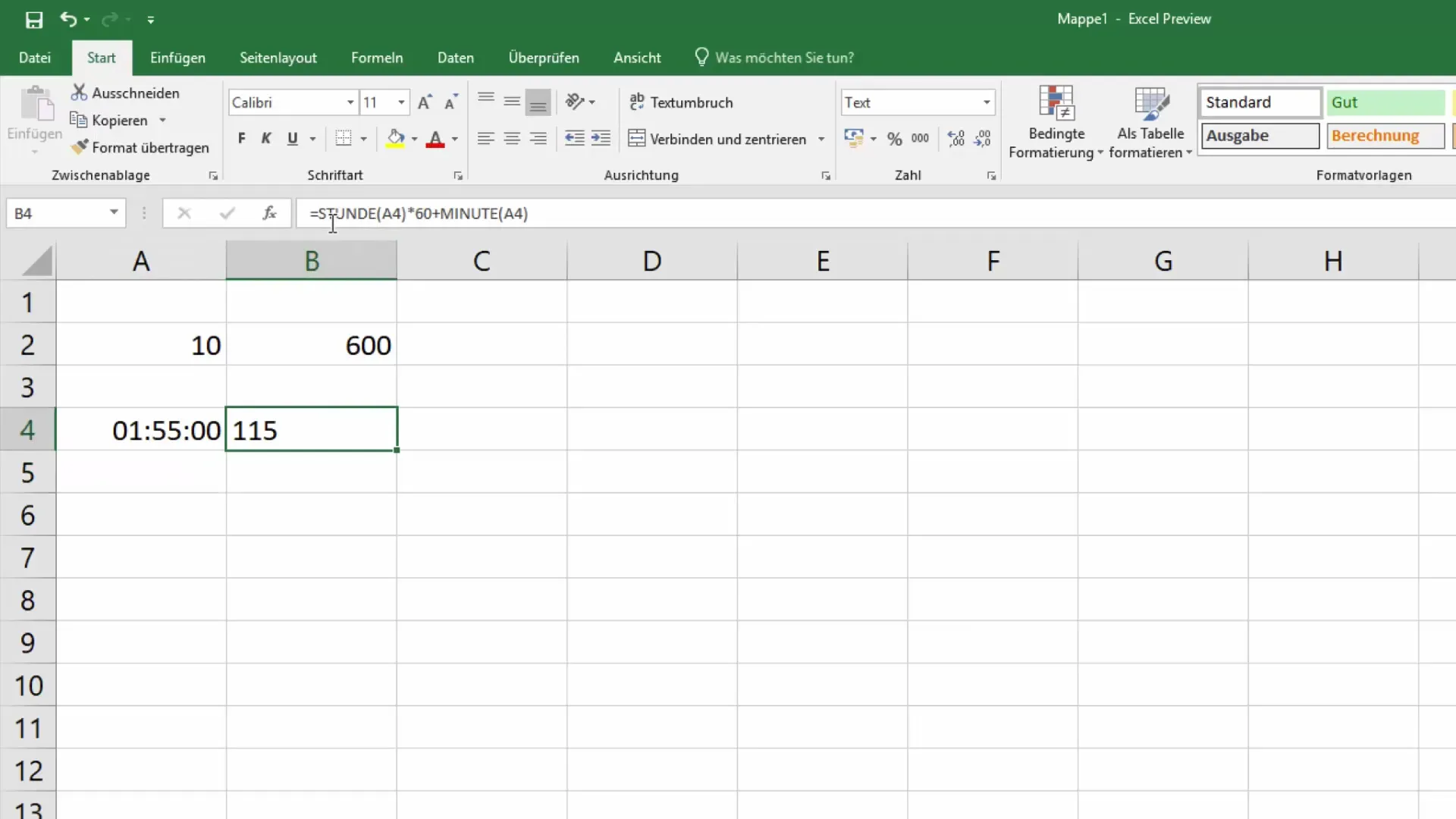
Task: Open the Formeln ribbon tab
Action: 377,57
